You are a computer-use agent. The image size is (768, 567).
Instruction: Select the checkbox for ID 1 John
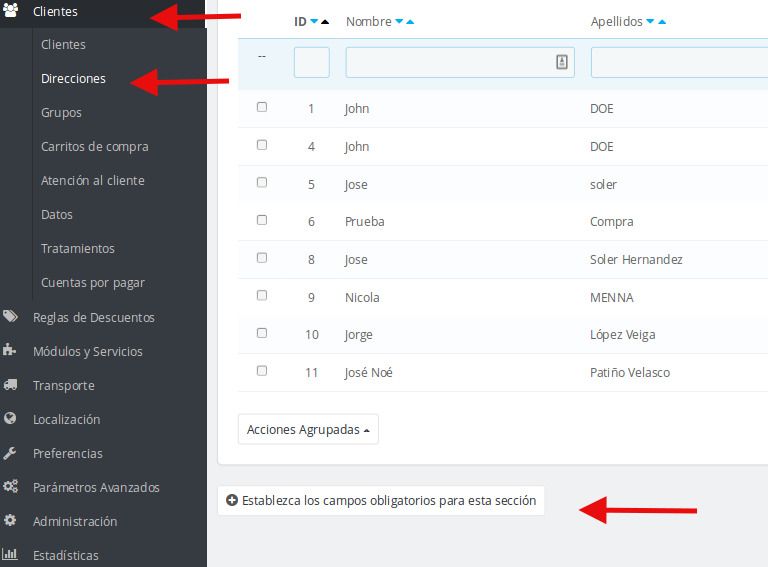pyautogui.click(x=262, y=107)
